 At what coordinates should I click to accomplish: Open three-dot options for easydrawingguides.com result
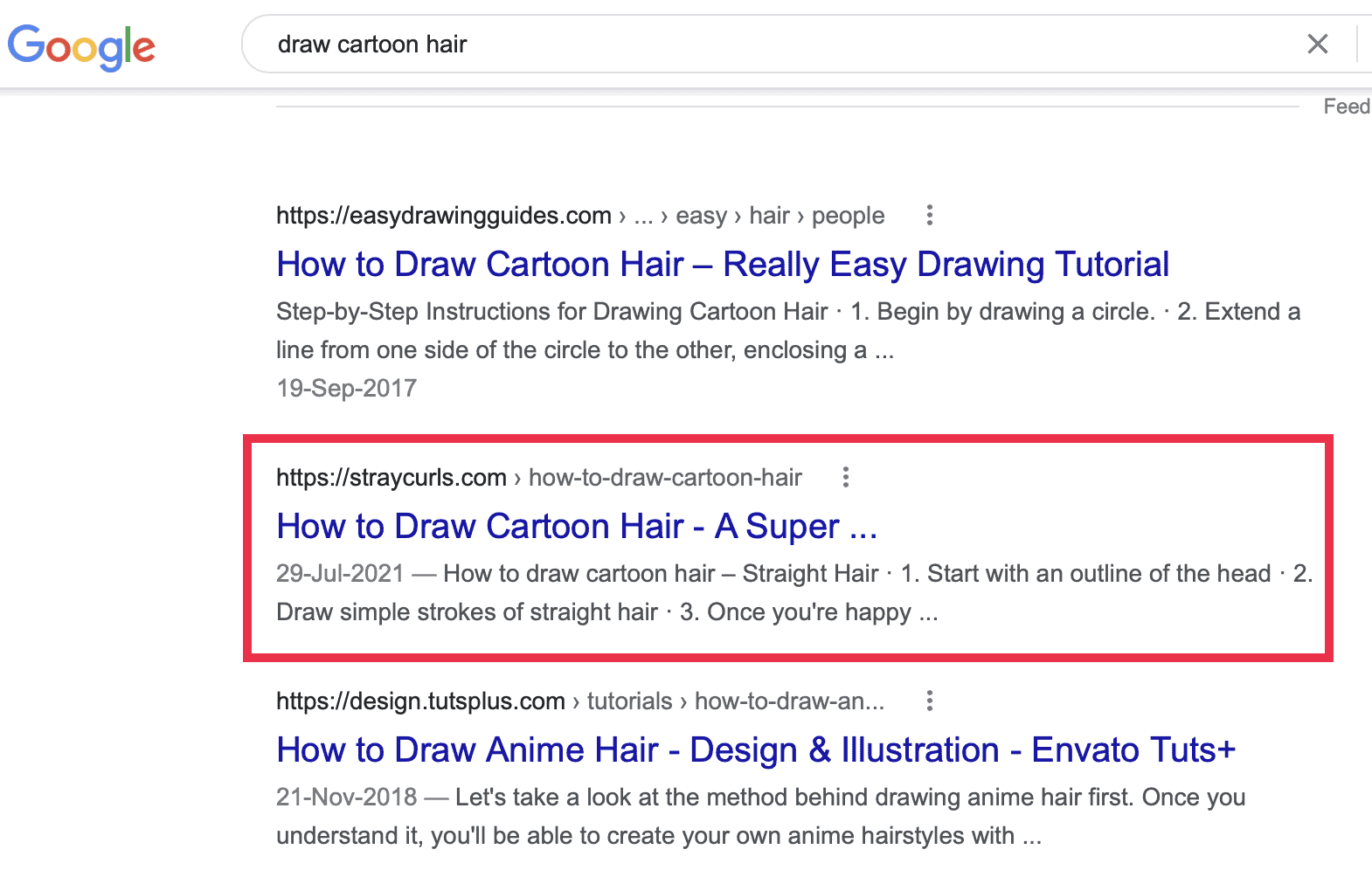tap(930, 215)
